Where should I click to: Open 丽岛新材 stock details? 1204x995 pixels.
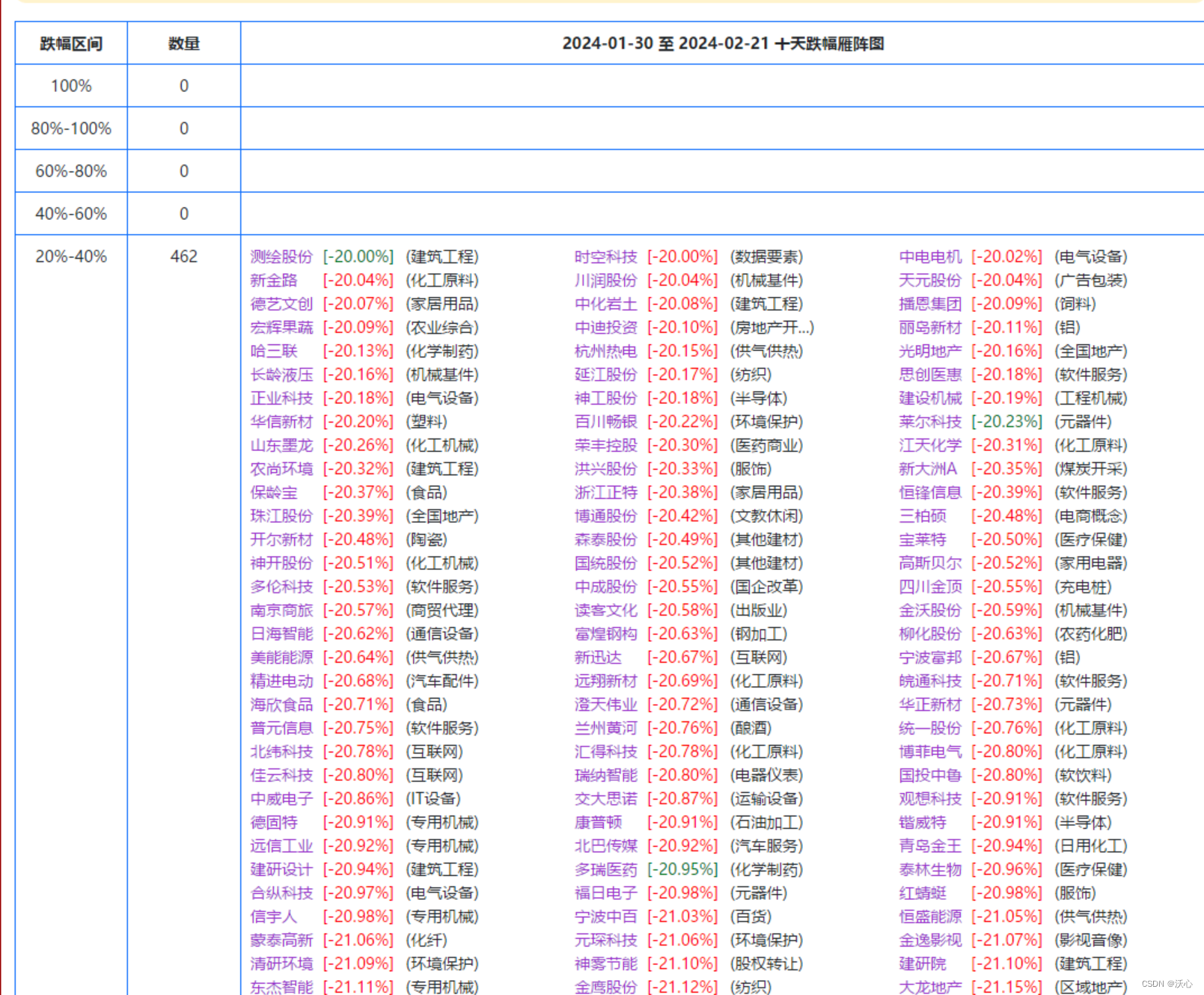(x=930, y=328)
